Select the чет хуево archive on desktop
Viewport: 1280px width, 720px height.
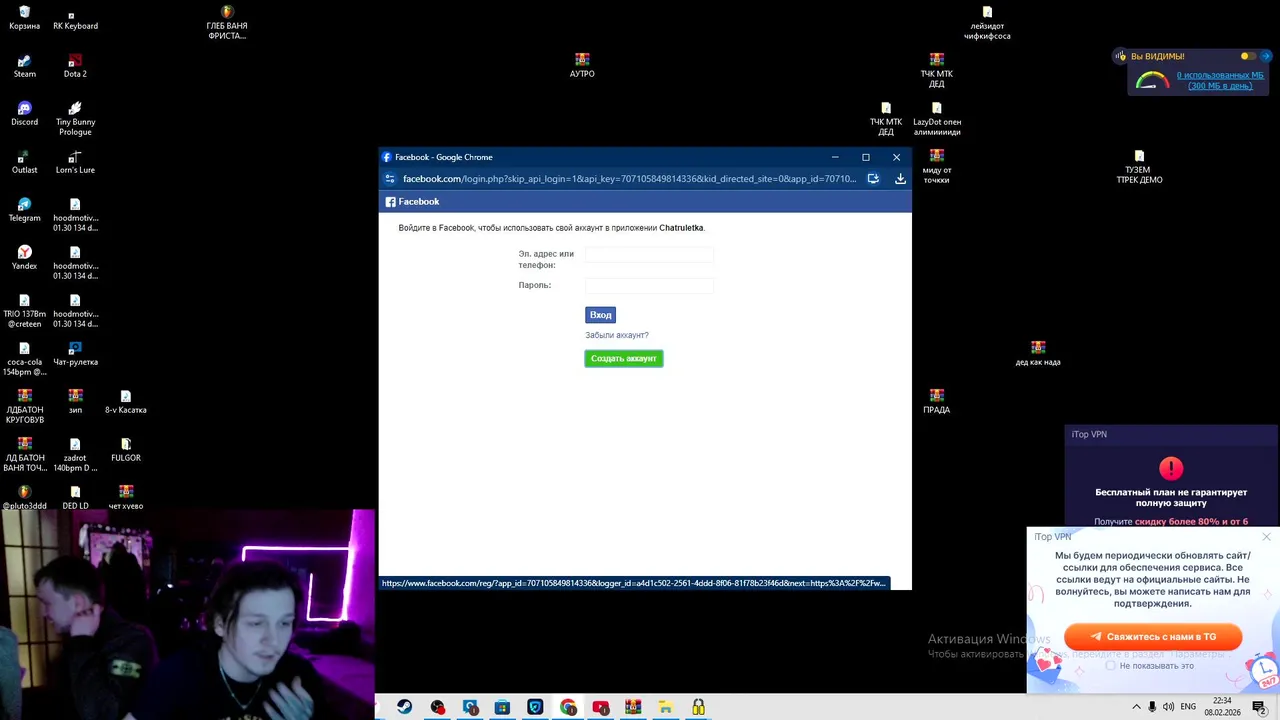[126, 498]
